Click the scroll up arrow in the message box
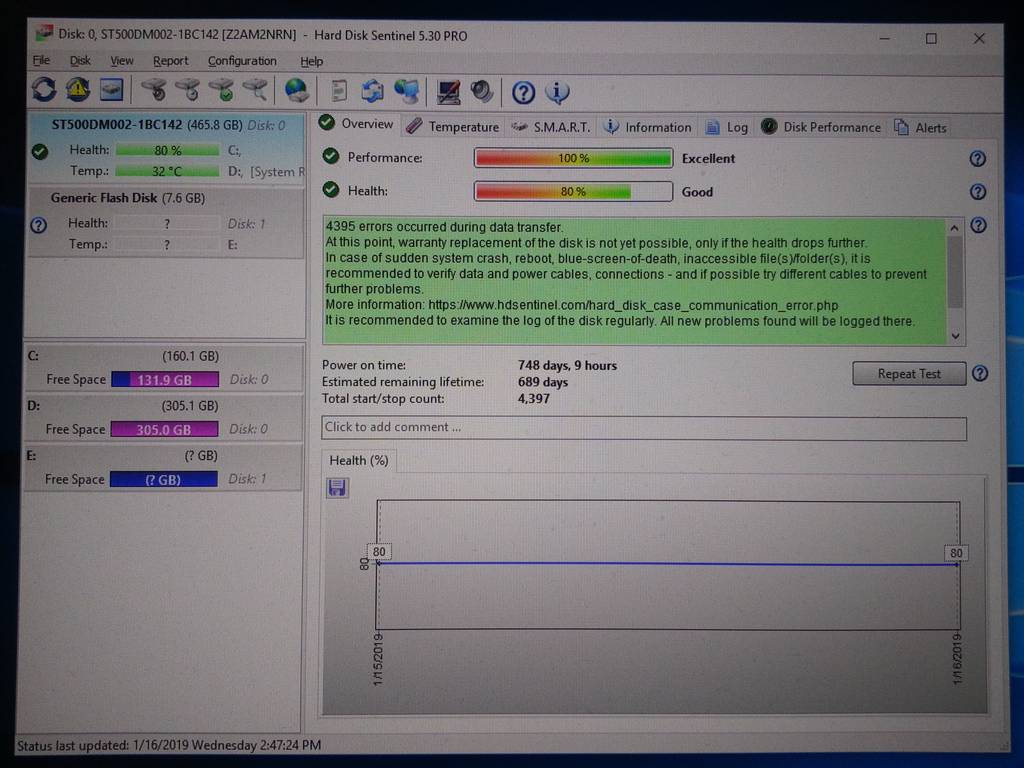Viewport: 1024px width, 768px height. coord(955,228)
